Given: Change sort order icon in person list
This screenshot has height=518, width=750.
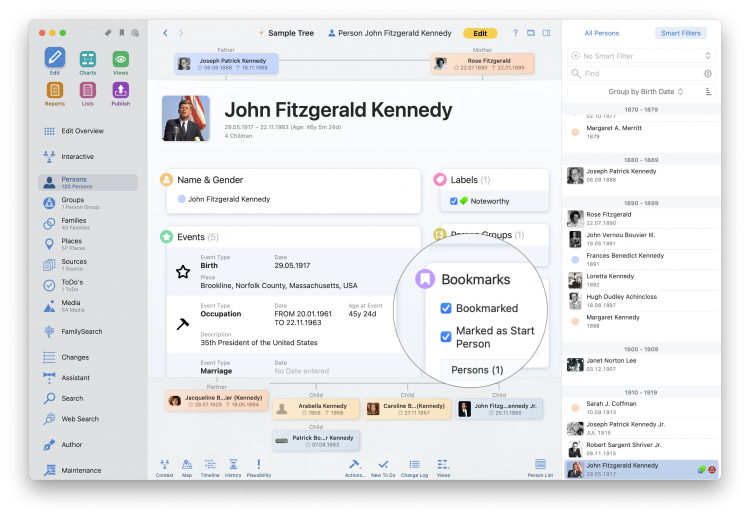Looking at the screenshot, I should (x=708, y=91).
